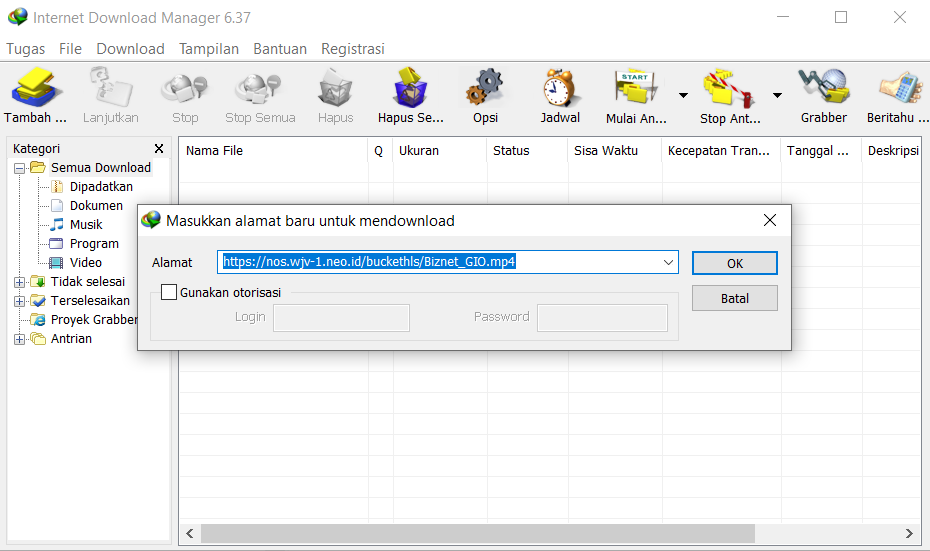Open the Registrasi menu
Image resolution: width=930 pixels, height=551 pixels.
(x=353, y=49)
